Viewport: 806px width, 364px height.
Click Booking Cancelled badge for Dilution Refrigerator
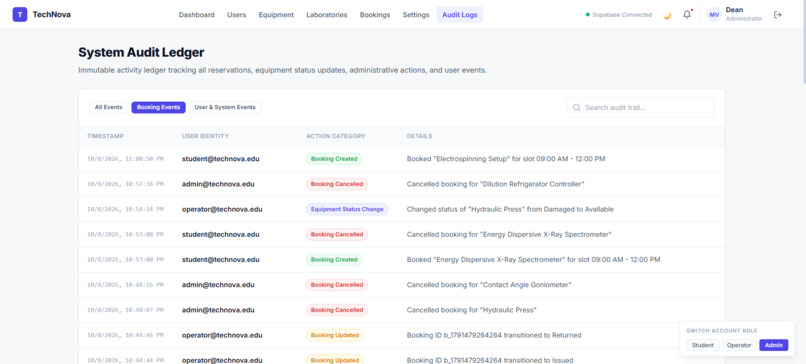337,184
